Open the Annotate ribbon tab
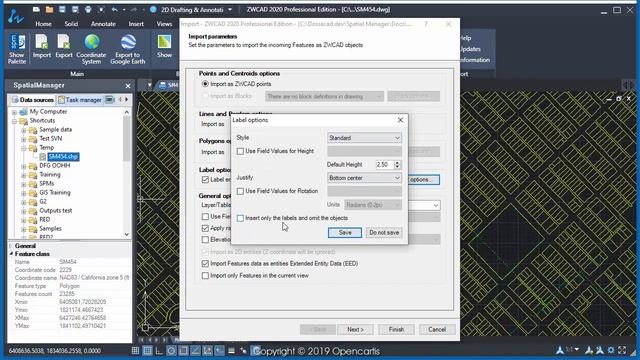 pos(103,24)
